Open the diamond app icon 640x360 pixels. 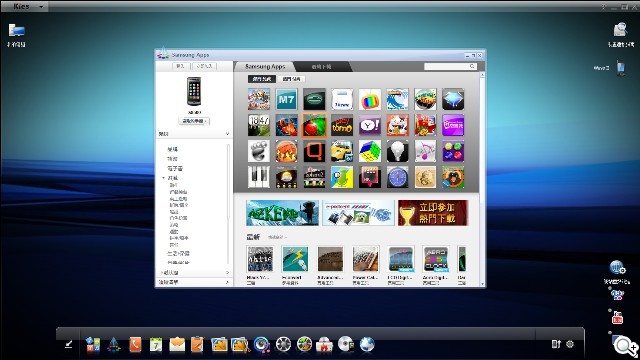click(x=453, y=99)
